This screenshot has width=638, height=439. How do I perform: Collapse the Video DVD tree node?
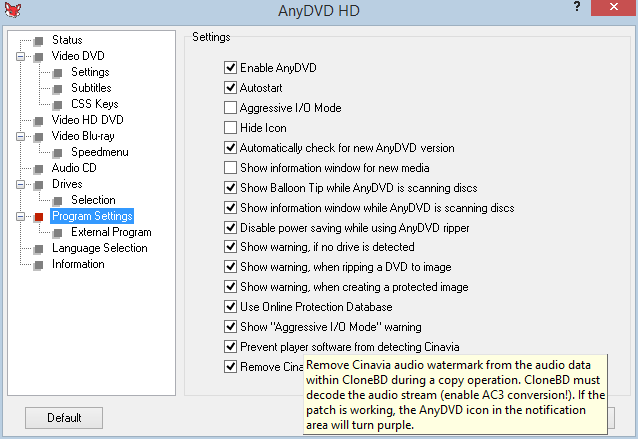[20, 56]
